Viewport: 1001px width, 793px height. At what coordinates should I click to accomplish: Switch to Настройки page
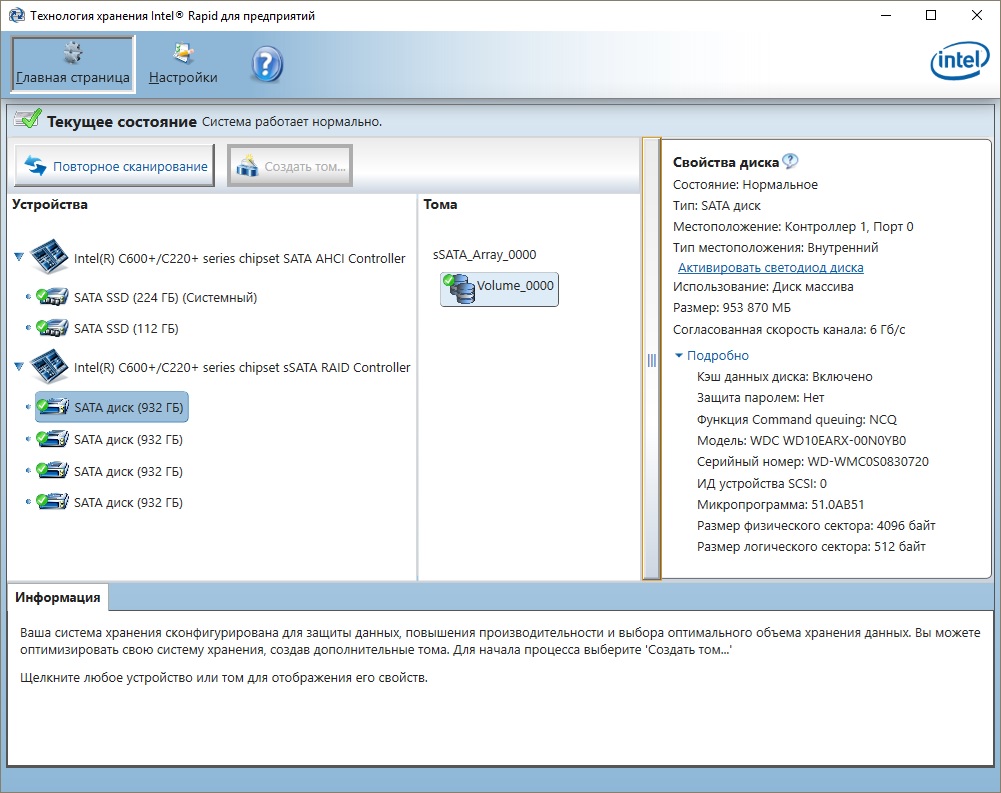pos(183,65)
